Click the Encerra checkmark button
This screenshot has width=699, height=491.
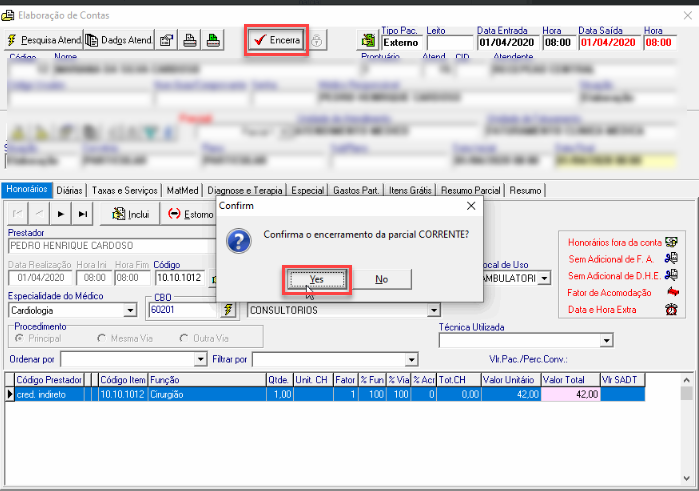(276, 40)
